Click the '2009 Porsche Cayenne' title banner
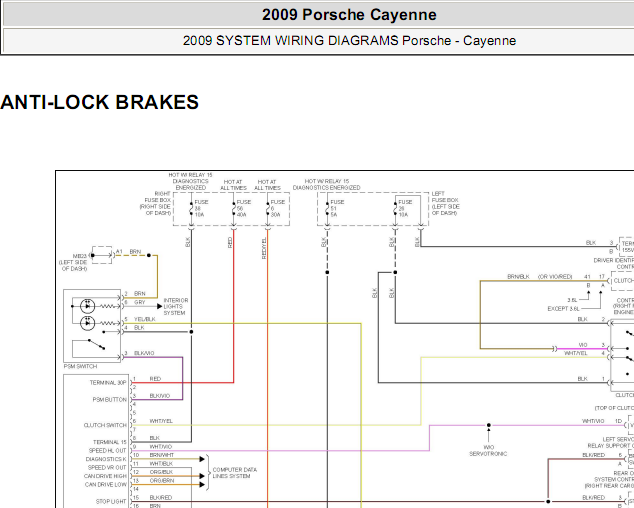The height and width of the screenshot is (508, 634). 349,15
